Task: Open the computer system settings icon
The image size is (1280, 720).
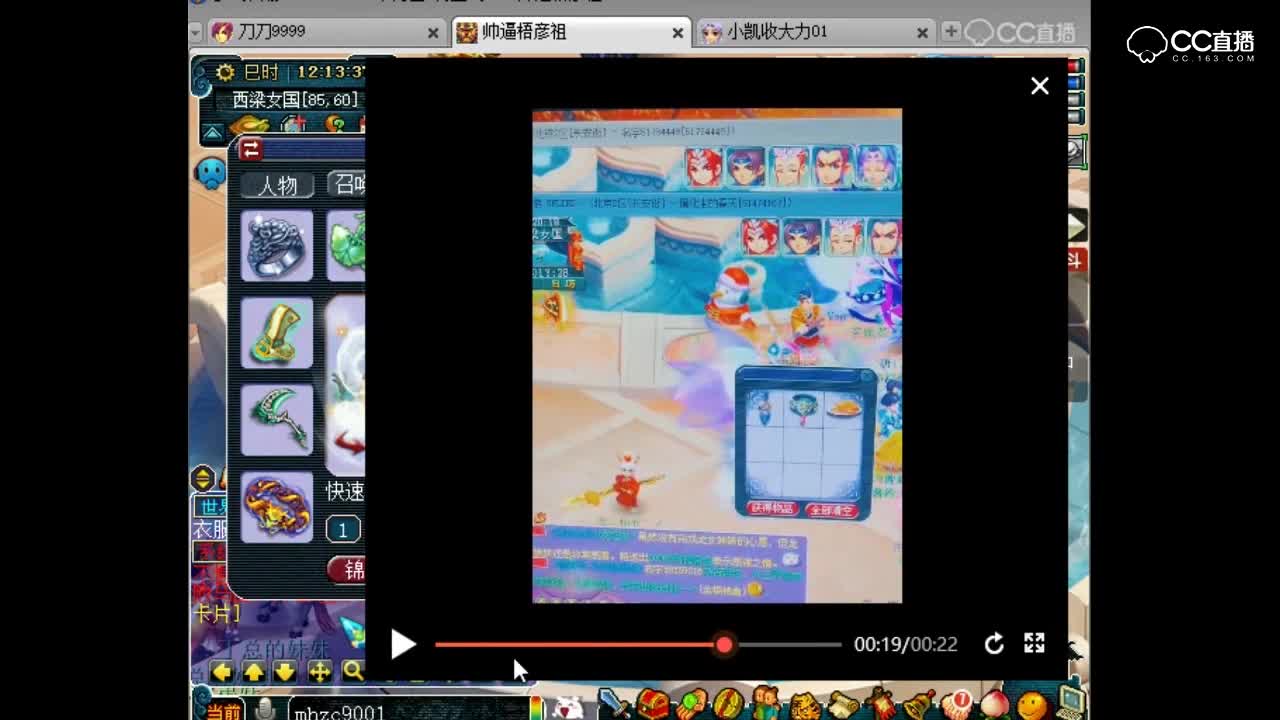Action: [x=1070, y=702]
